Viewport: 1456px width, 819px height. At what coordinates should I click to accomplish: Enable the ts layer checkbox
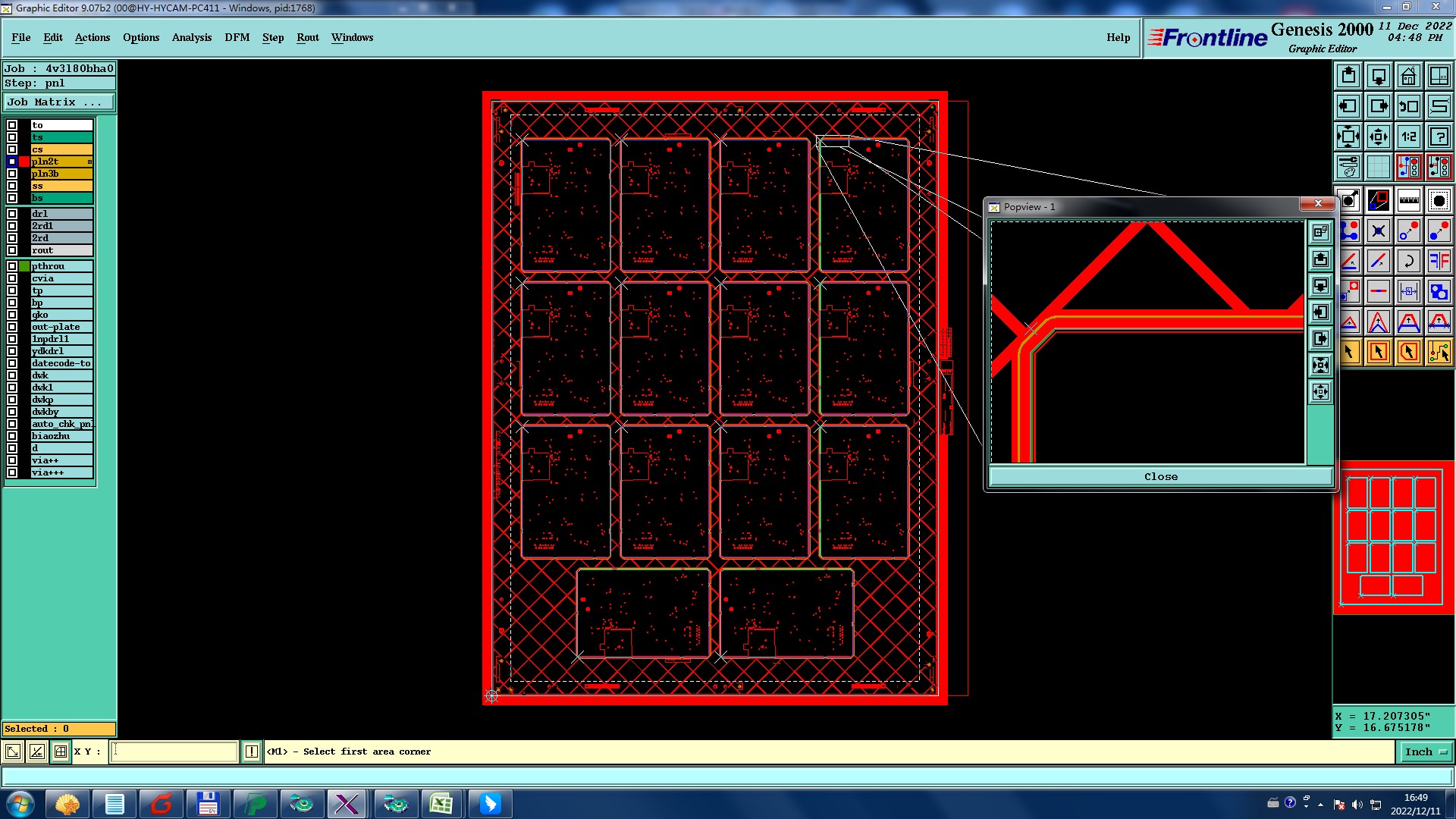[x=12, y=137]
